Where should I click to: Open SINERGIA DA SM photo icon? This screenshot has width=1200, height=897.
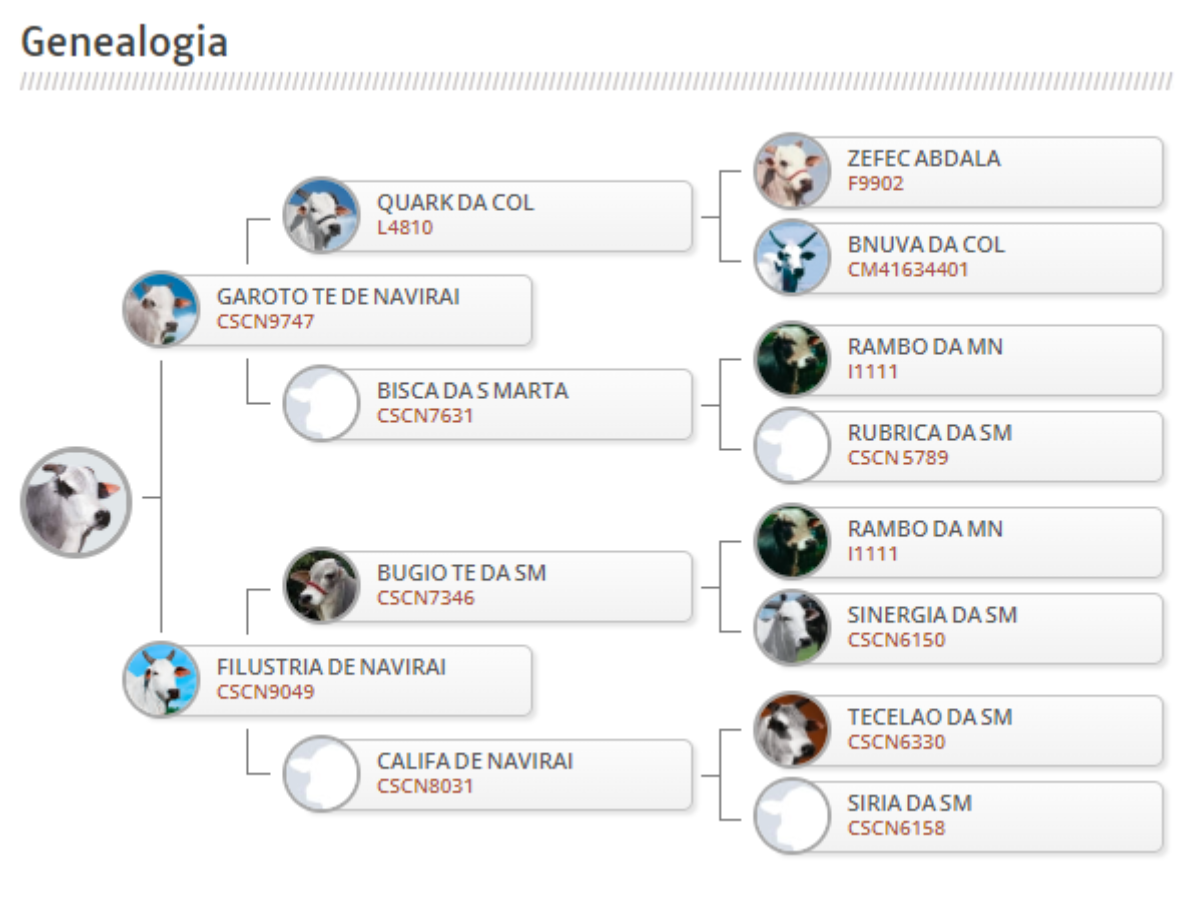click(x=792, y=627)
